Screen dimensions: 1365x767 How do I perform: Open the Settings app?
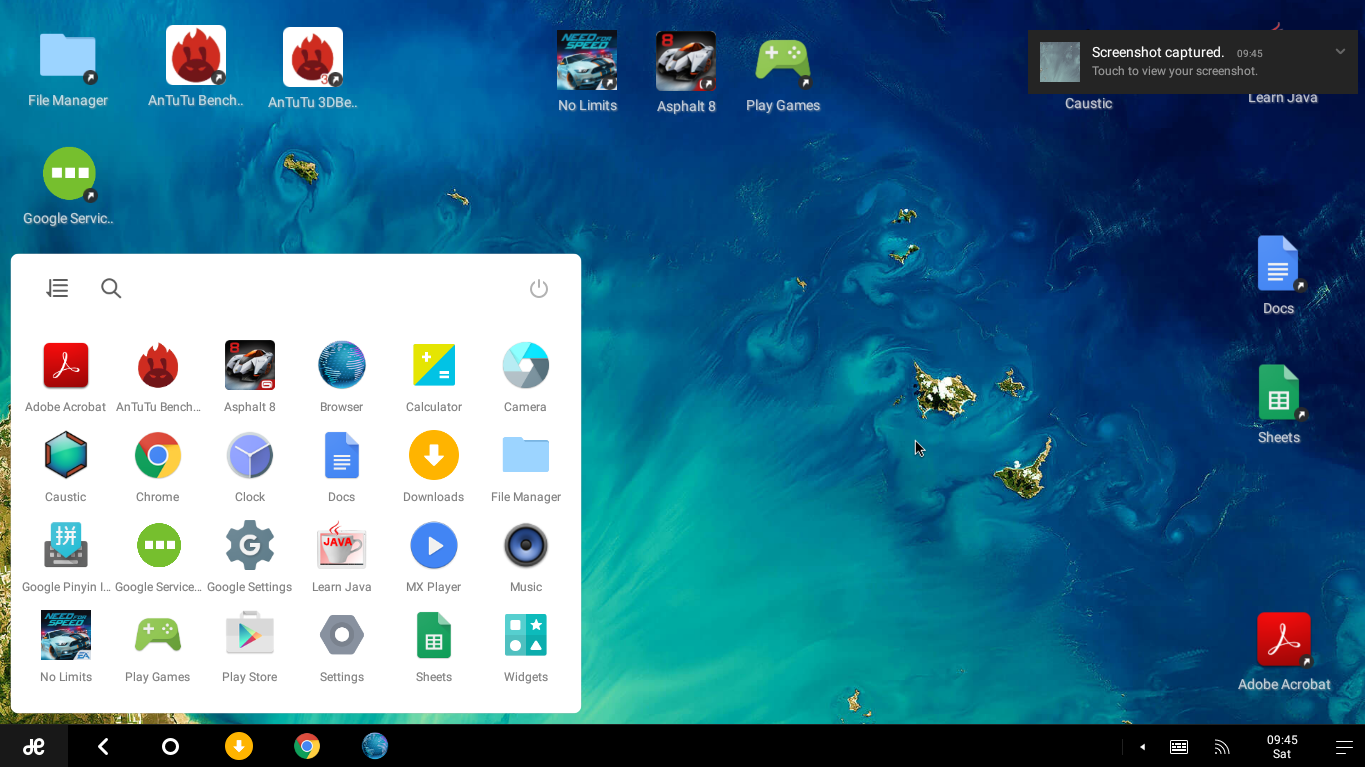(x=342, y=636)
